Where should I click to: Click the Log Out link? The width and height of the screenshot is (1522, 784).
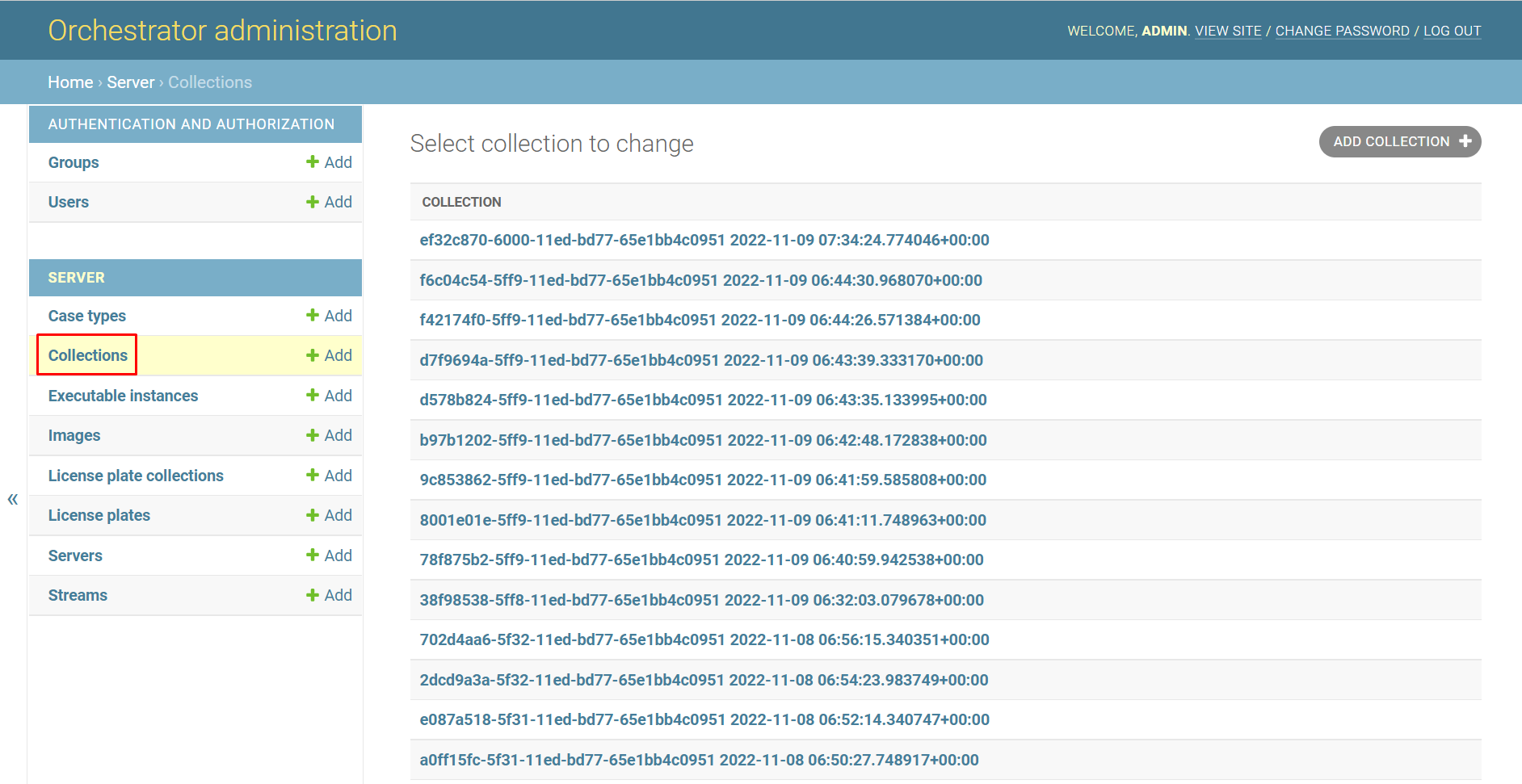1452,31
